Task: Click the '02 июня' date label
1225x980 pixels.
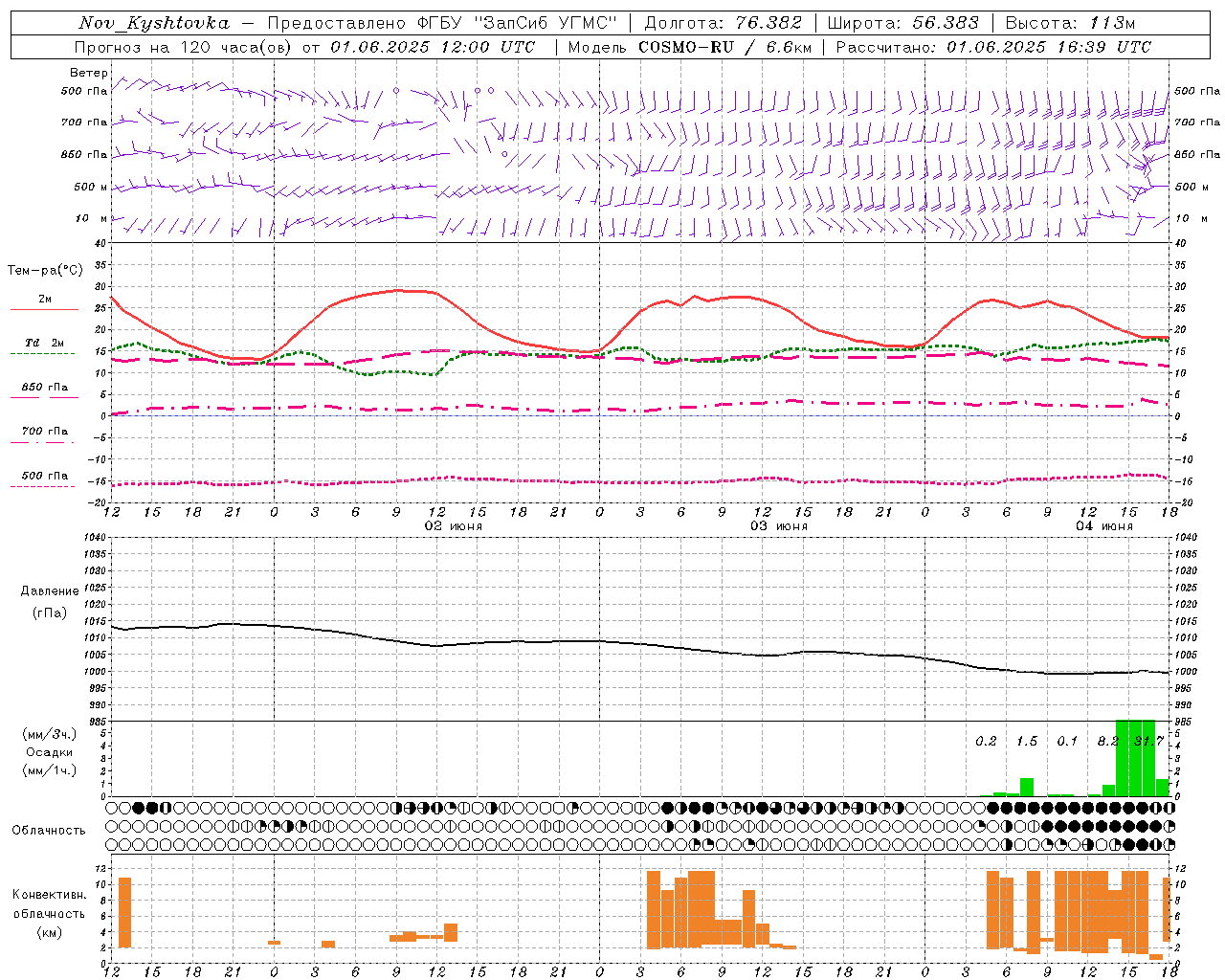Action: pyautogui.click(x=454, y=526)
